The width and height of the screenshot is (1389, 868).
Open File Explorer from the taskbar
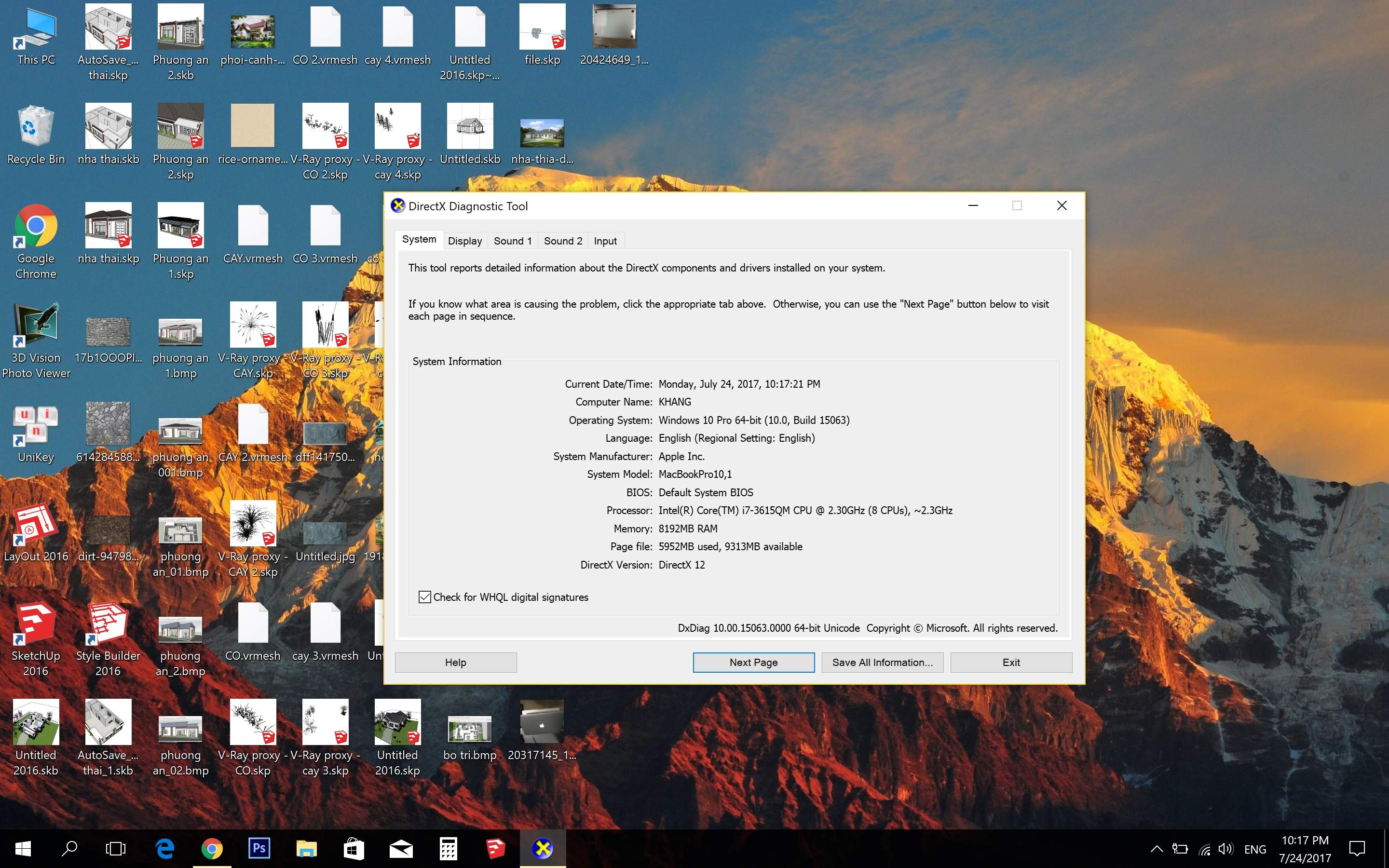point(306,849)
